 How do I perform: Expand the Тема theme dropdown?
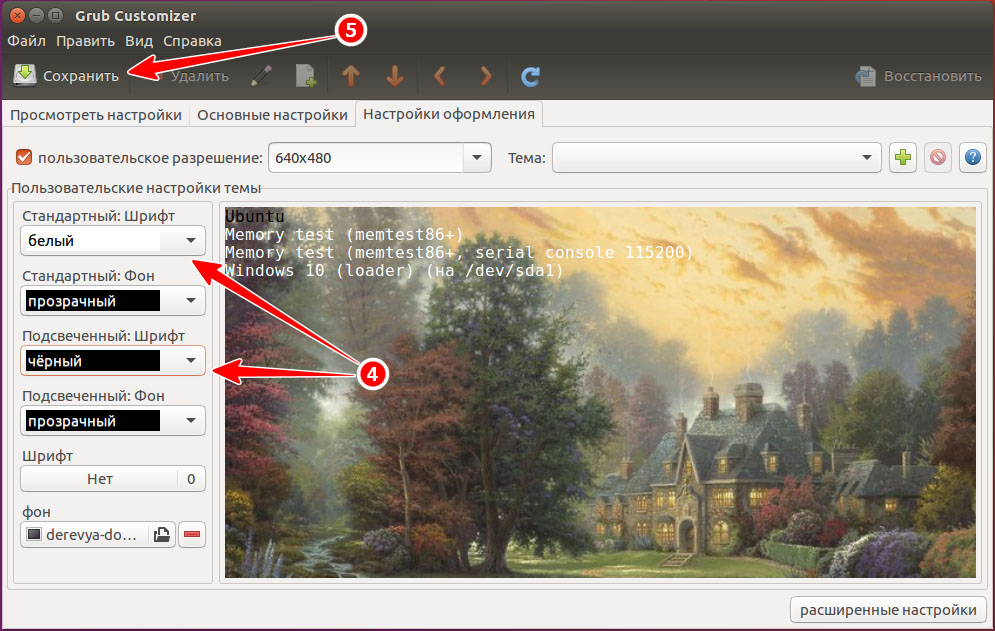(716, 157)
